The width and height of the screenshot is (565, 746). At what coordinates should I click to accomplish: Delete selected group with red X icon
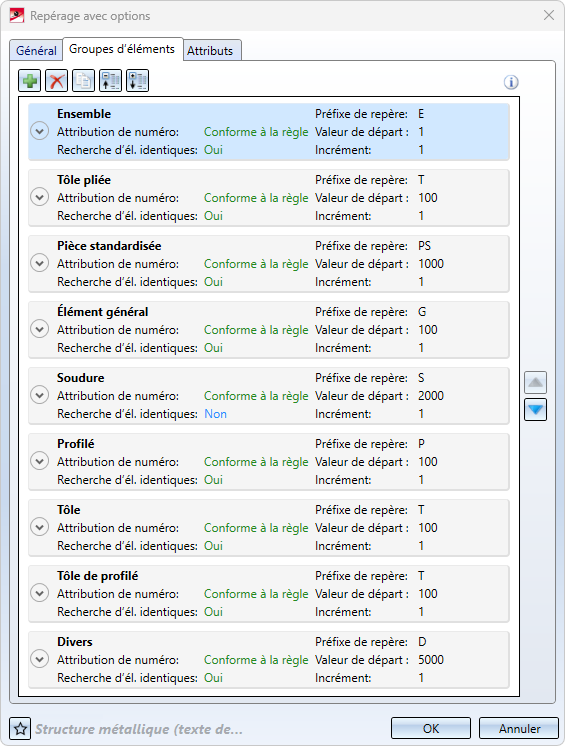click(x=57, y=80)
